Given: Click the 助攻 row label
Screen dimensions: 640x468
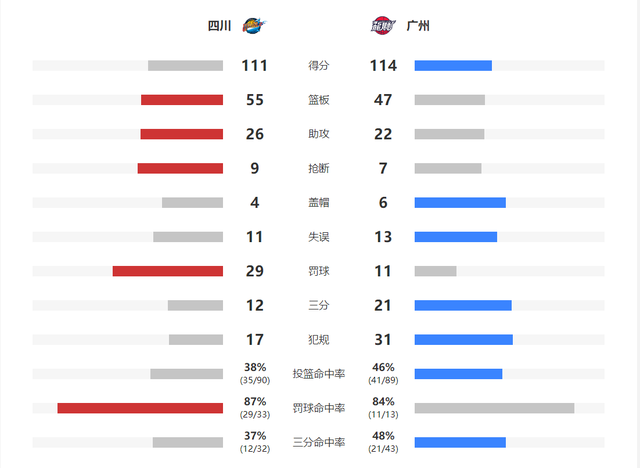Looking at the screenshot, I should point(319,134).
